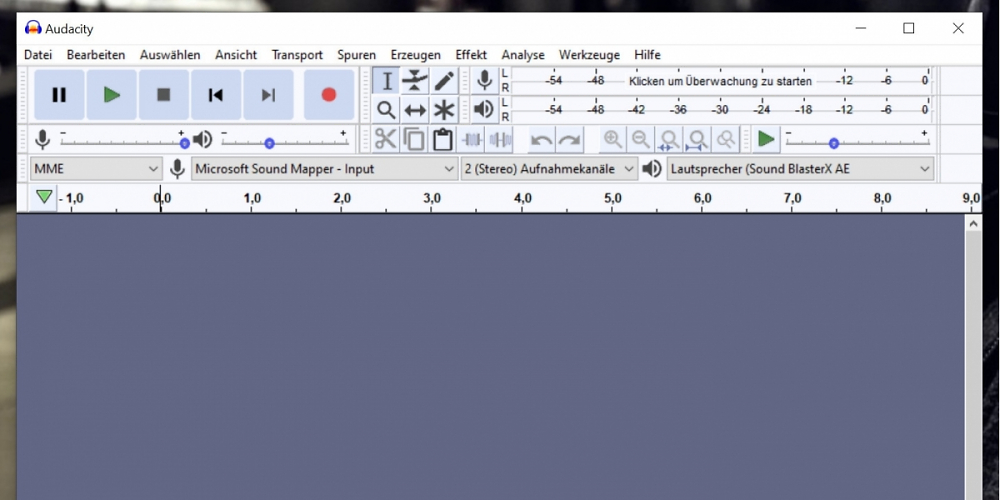Click the Undo arrow icon
The image size is (1000, 500).
pyautogui.click(x=541, y=139)
